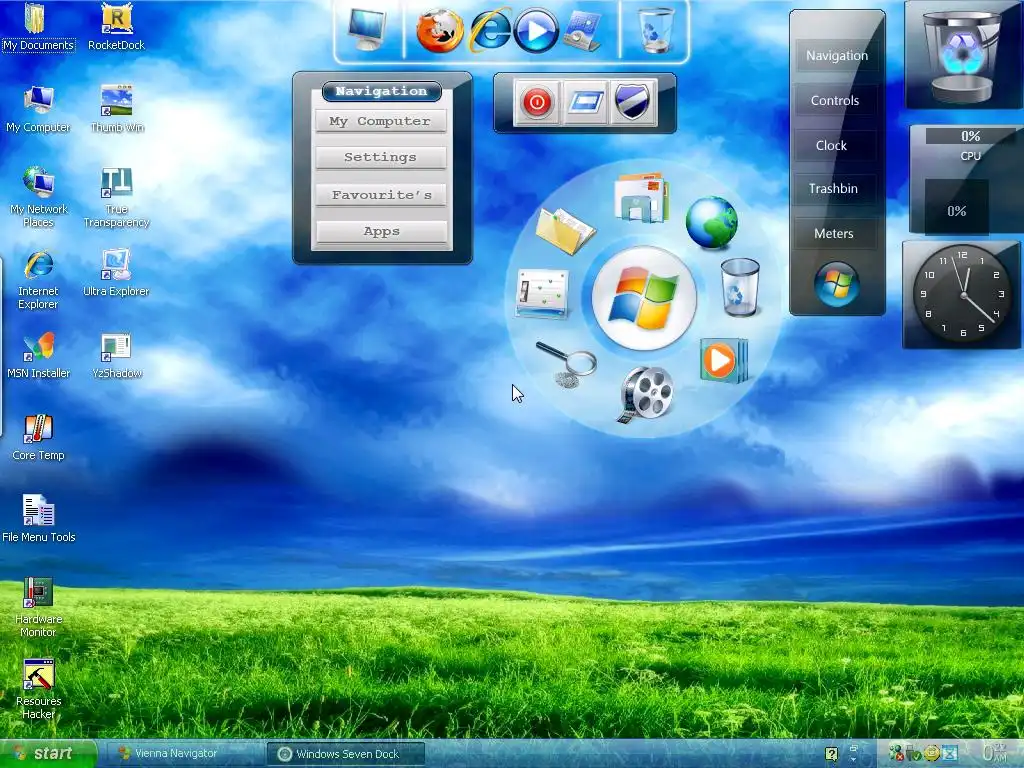Select Meters in the dark sidebar
The image size is (1024, 768).
click(834, 234)
